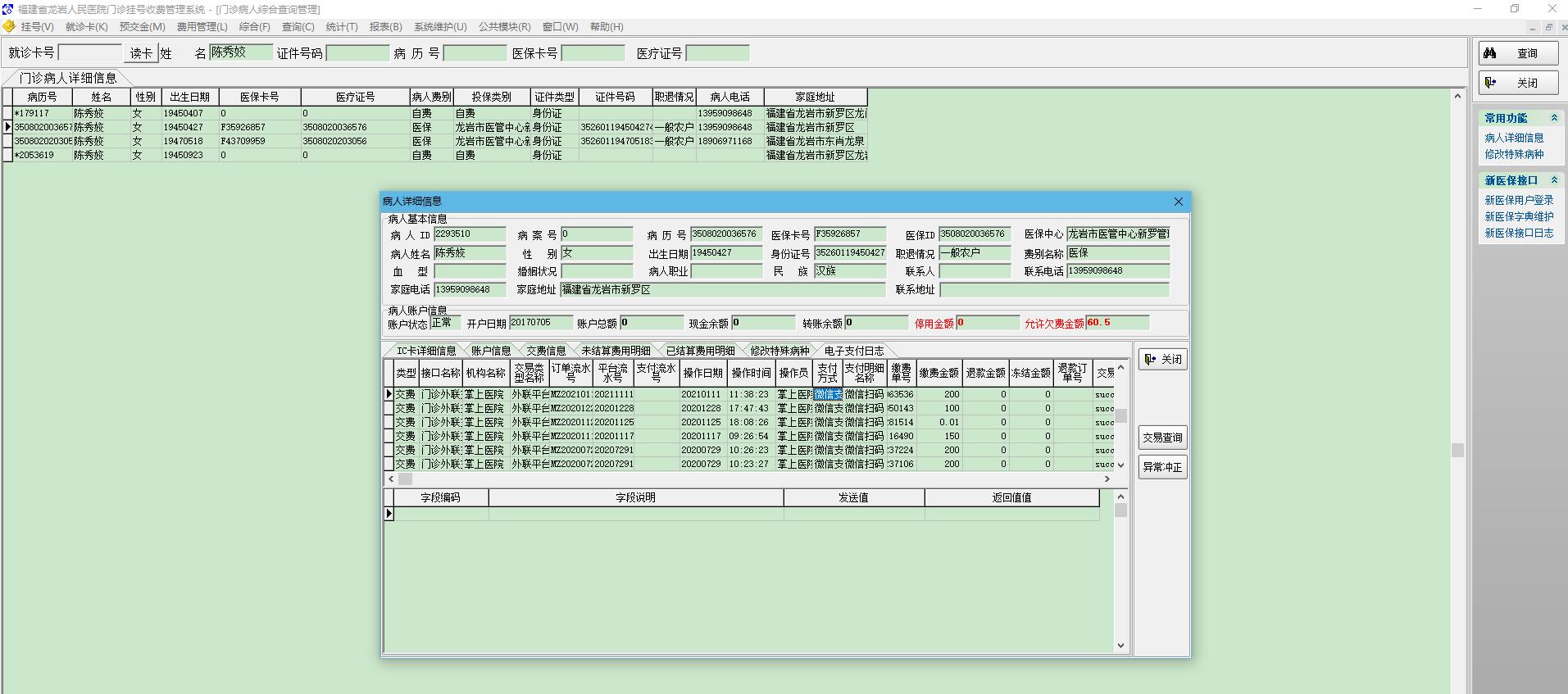Select the 门诊病人详细信息 tab

[x=67, y=78]
